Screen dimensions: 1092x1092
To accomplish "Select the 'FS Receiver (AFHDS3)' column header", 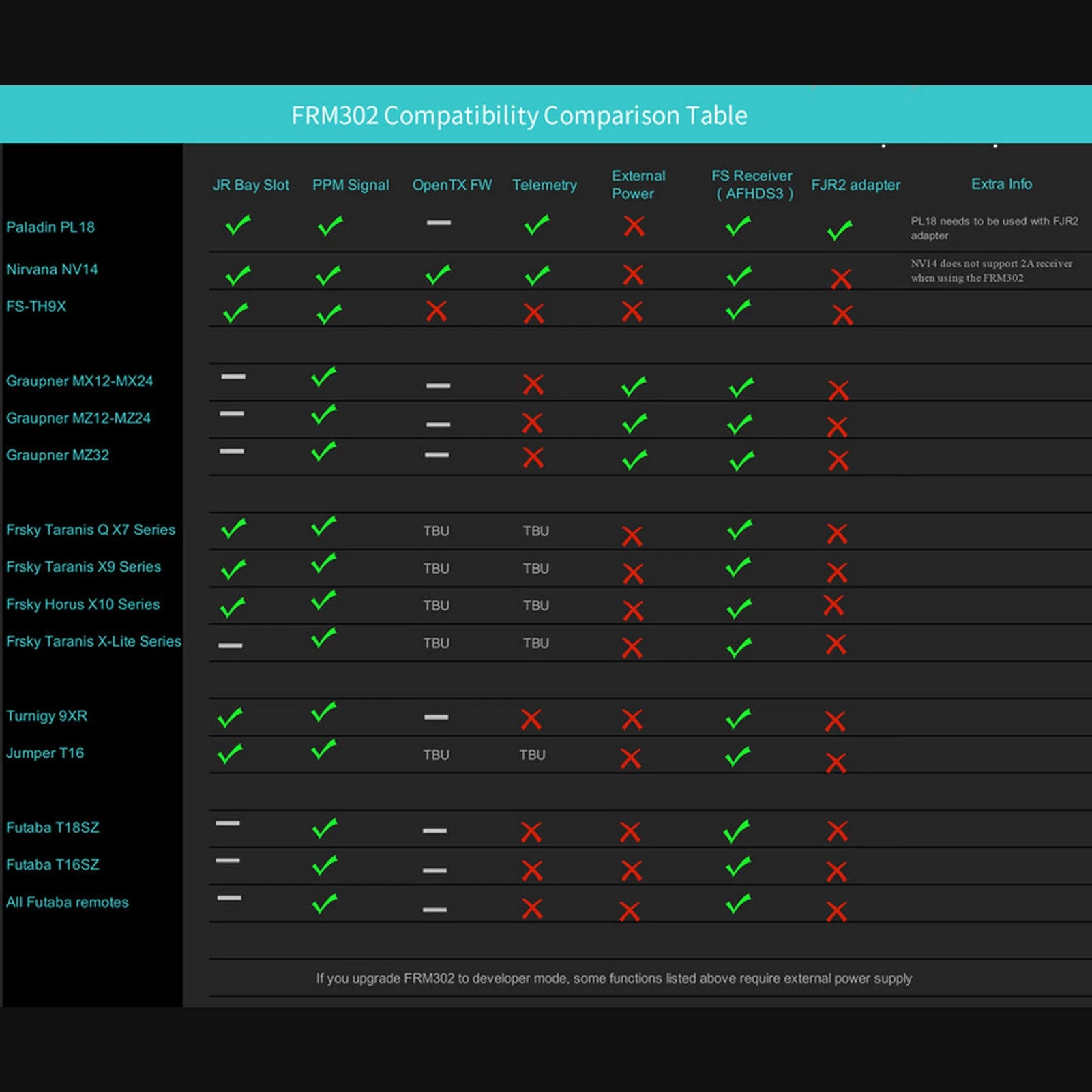I will click(x=752, y=185).
